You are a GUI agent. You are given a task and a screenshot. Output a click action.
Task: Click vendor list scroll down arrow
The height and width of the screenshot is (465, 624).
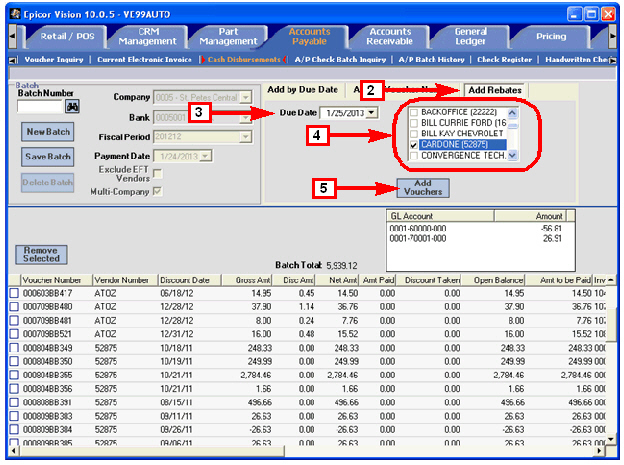[513, 155]
